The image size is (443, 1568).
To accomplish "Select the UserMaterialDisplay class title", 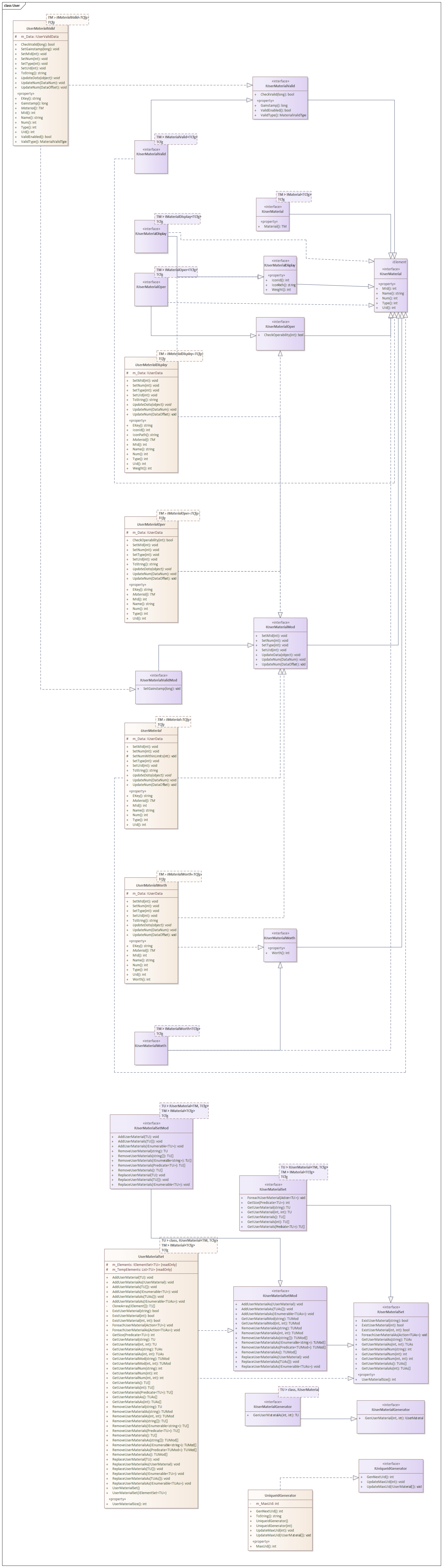I will pyautogui.click(x=150, y=365).
